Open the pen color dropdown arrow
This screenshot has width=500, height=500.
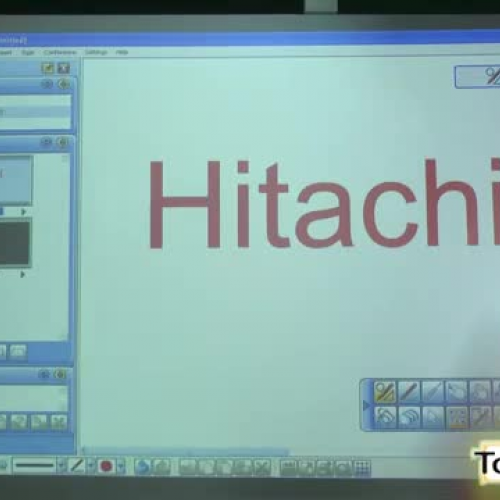121,466
